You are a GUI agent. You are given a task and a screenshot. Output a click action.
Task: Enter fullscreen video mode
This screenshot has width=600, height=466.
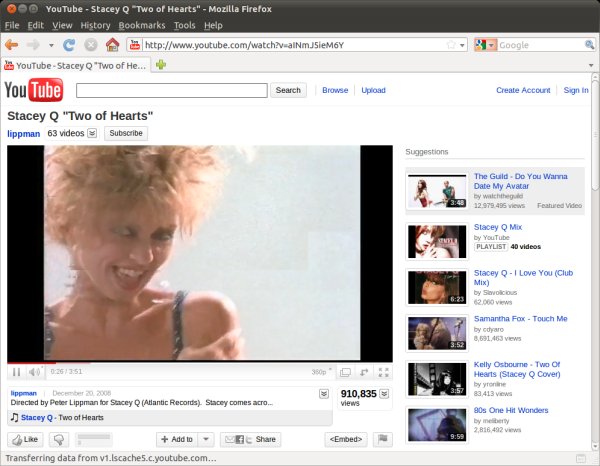click(x=383, y=372)
